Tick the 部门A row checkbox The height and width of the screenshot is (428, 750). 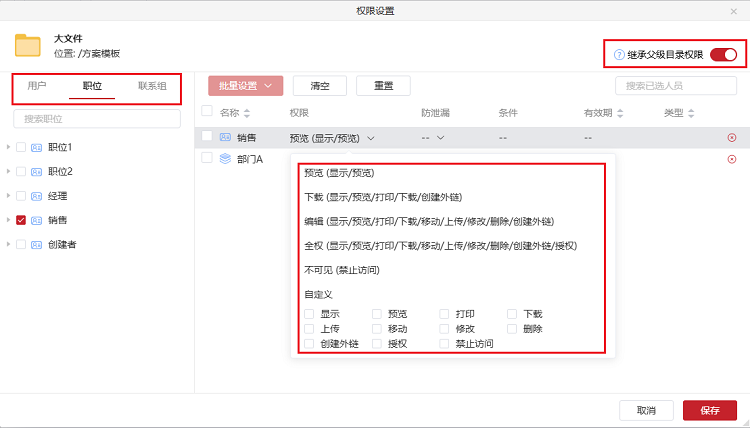[x=207, y=158]
